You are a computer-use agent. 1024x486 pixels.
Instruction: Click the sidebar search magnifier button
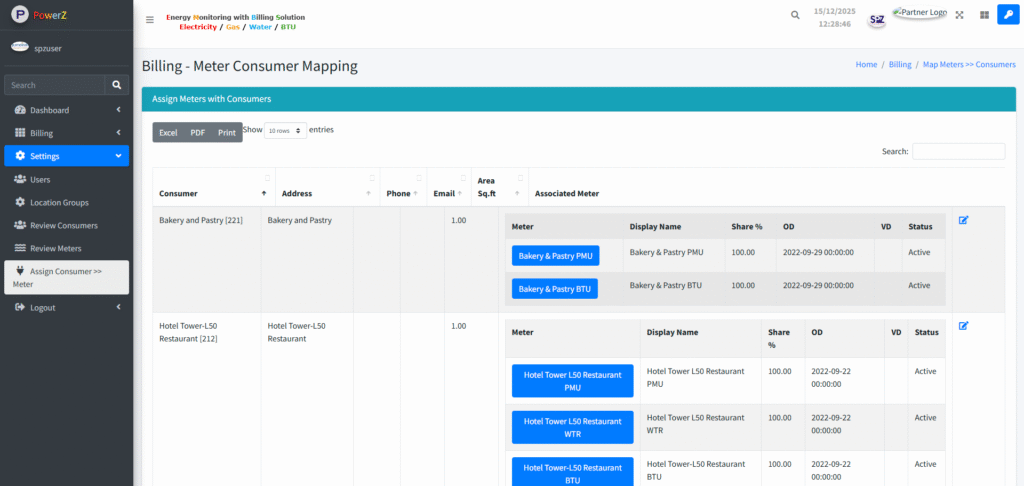pyautogui.click(x=116, y=86)
